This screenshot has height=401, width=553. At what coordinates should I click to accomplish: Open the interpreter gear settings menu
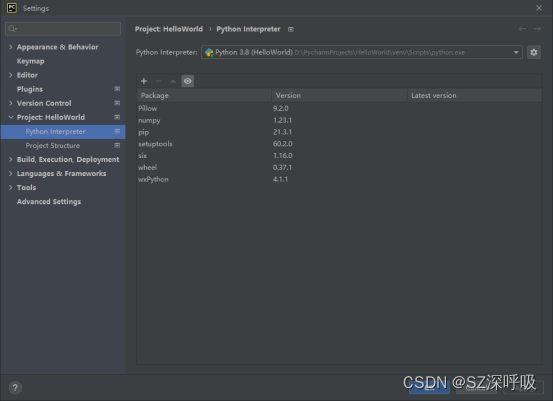534,52
